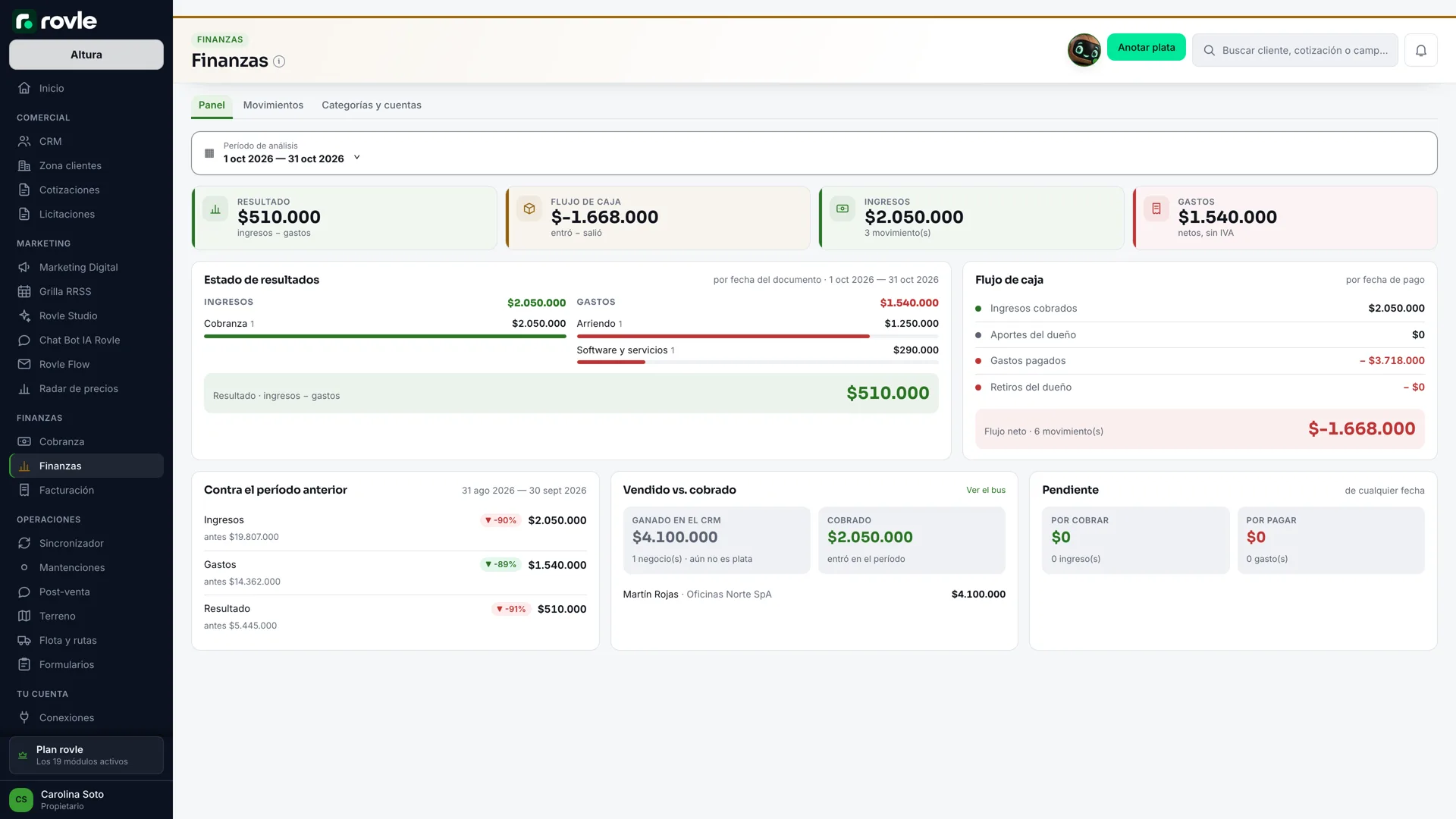Click the robot mascot avatar
The image size is (1456, 819).
[x=1084, y=50]
